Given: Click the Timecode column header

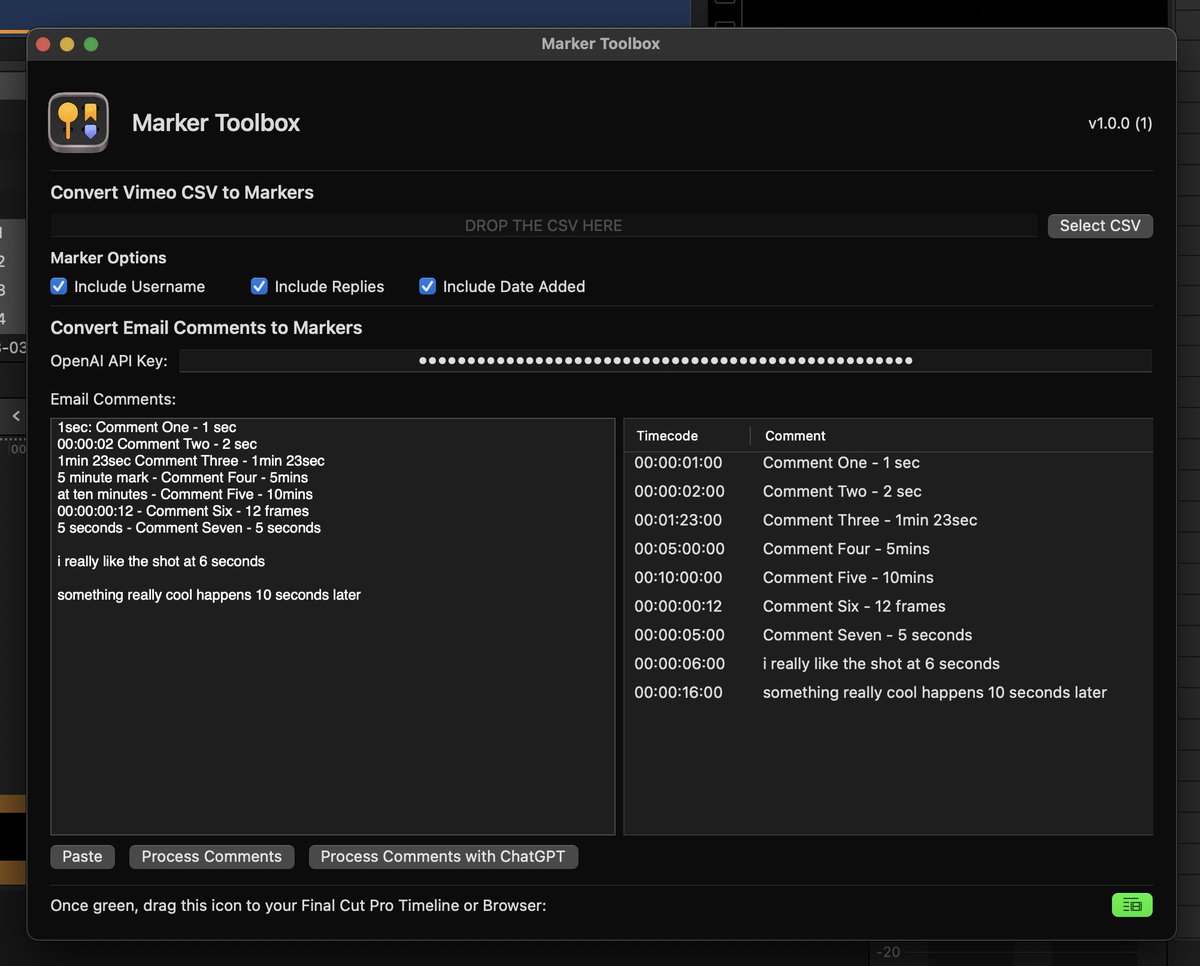Looking at the screenshot, I should coord(667,436).
